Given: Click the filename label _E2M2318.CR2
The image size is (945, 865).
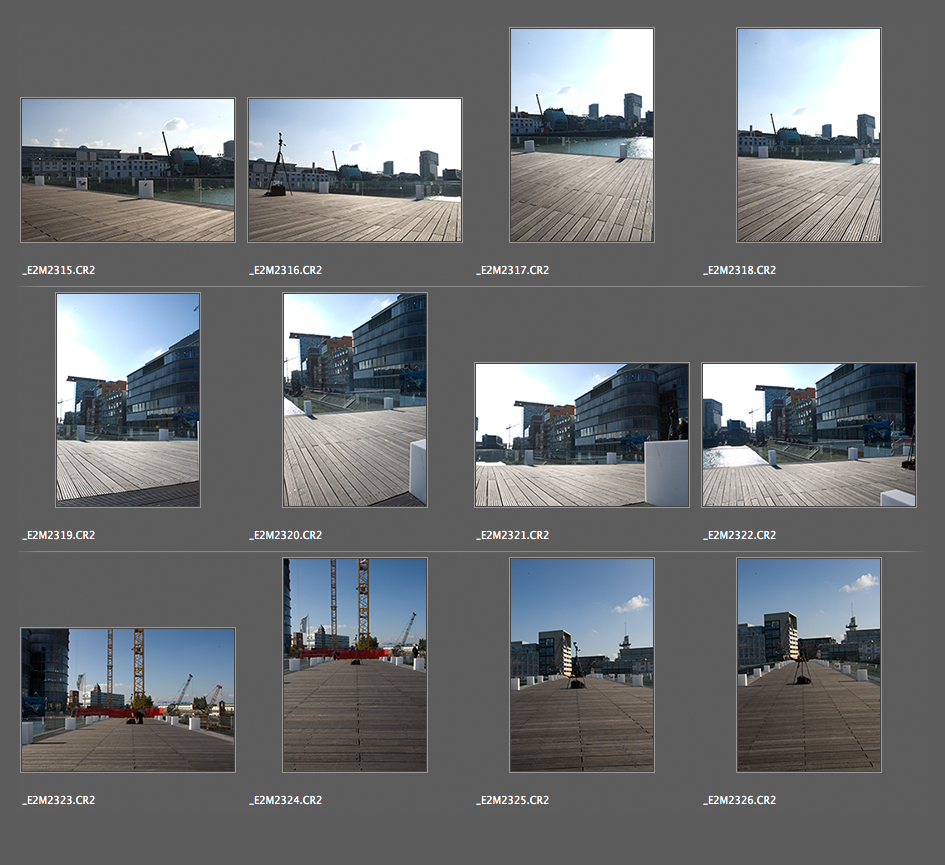Looking at the screenshot, I should click(740, 270).
